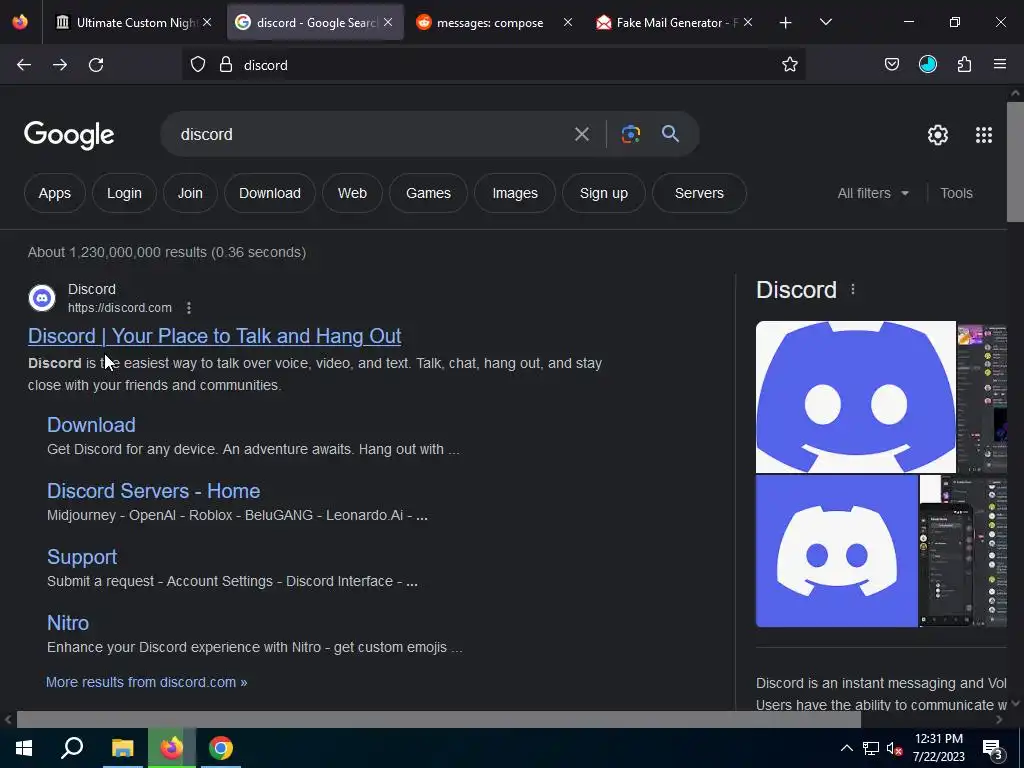Open the search Tools option
This screenshot has height=768, width=1024.
click(x=956, y=193)
